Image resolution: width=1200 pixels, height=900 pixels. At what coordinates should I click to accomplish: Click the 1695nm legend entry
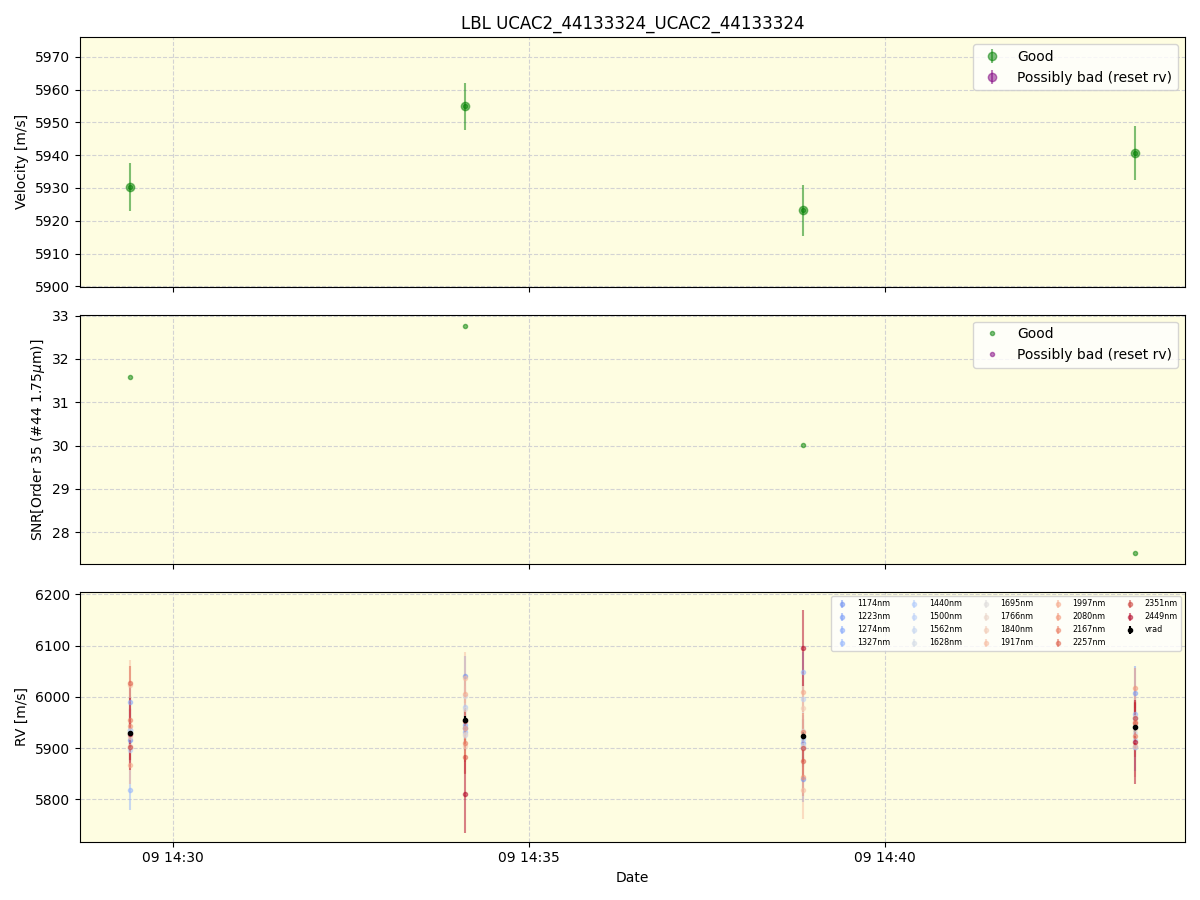pyautogui.click(x=1017, y=604)
